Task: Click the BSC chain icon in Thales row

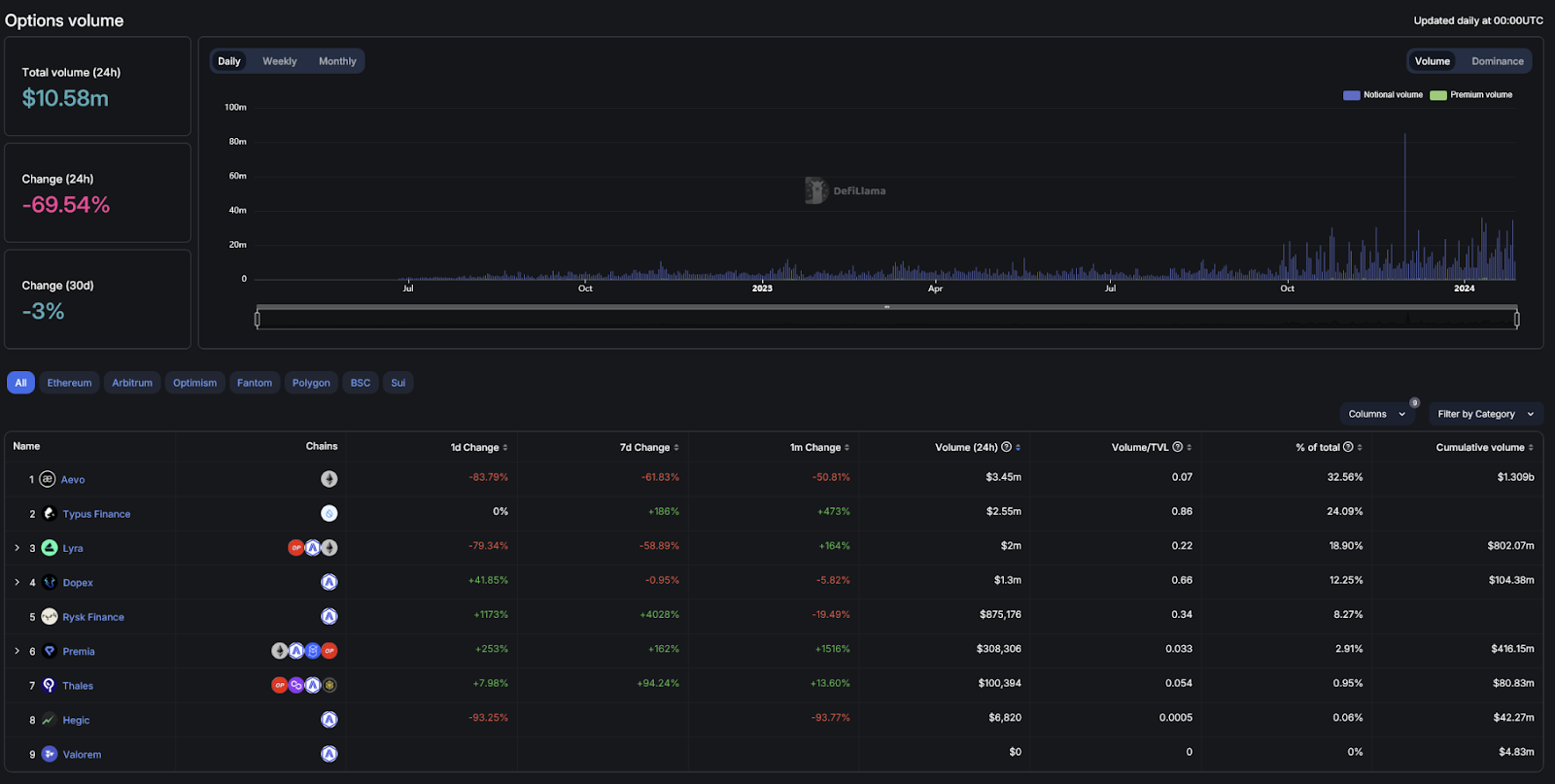Action: coord(329,685)
